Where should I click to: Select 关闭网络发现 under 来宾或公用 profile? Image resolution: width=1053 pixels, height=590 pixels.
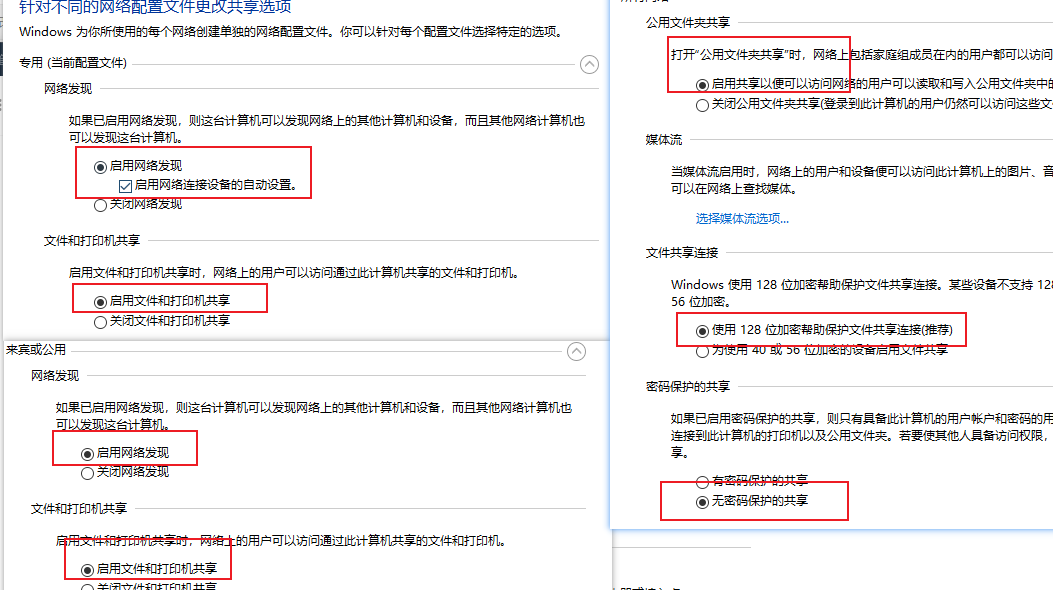coord(87,473)
